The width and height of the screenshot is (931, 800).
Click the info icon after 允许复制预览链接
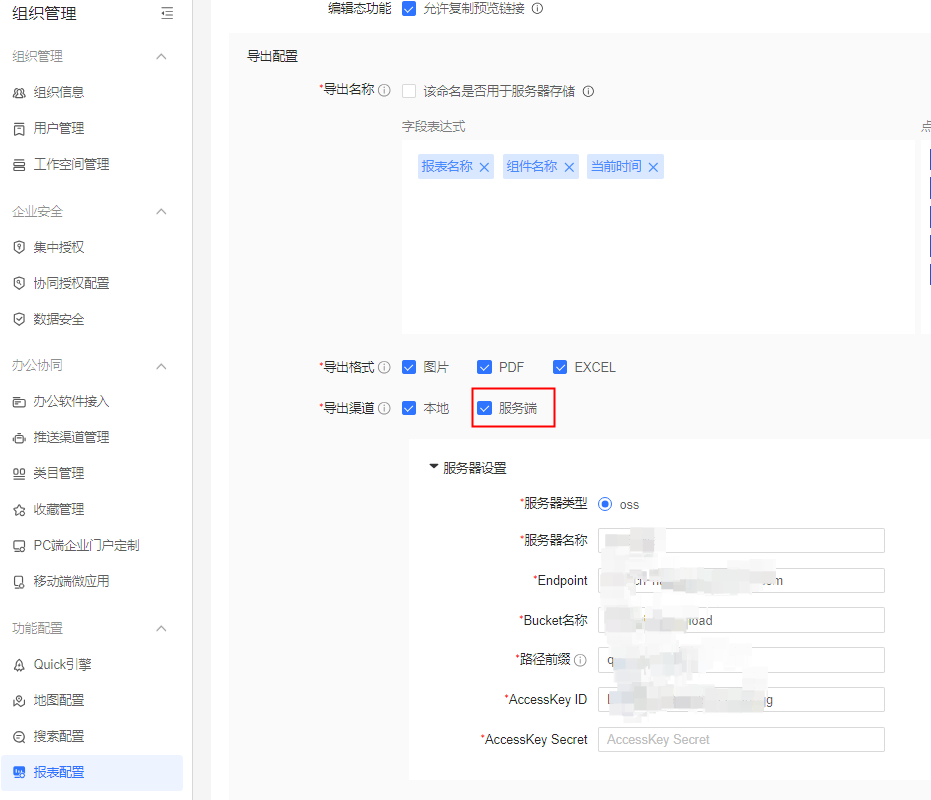click(x=537, y=8)
